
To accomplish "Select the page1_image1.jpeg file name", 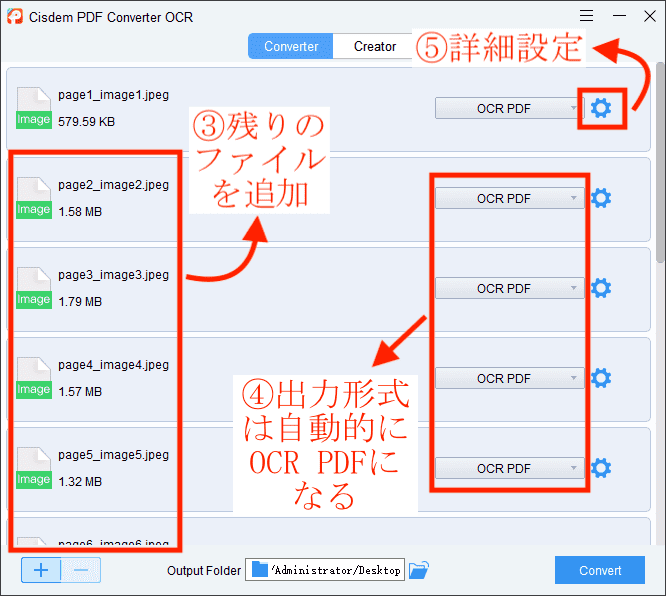I will (113, 95).
